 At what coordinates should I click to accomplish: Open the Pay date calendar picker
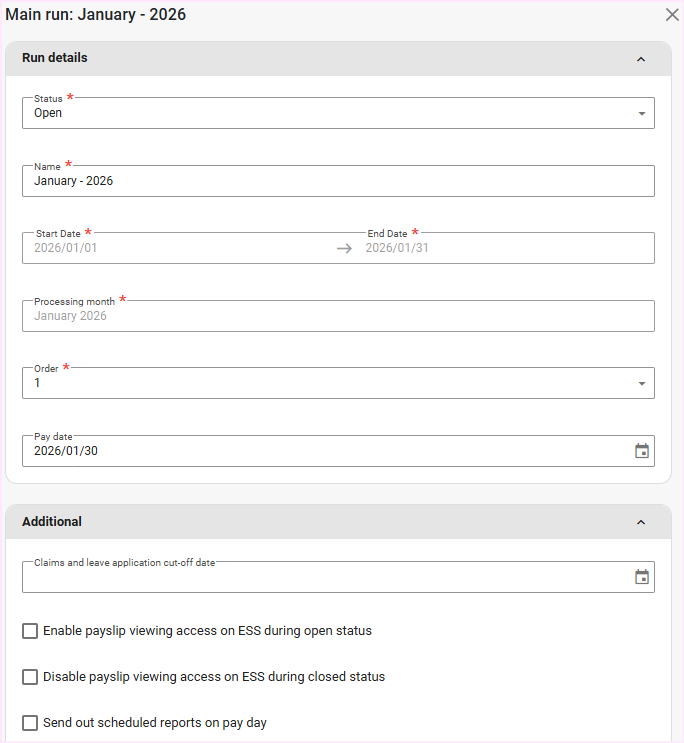642,451
